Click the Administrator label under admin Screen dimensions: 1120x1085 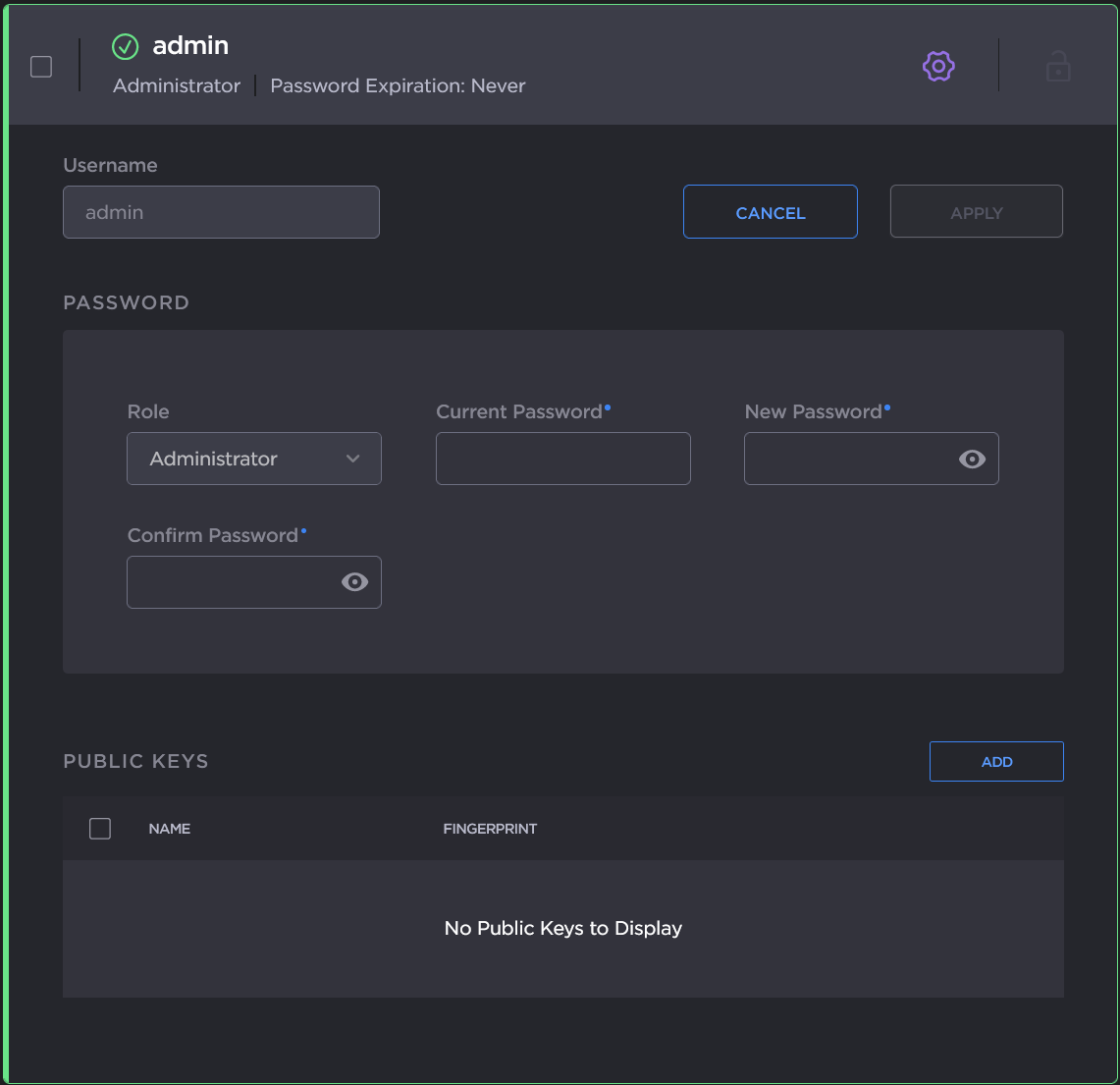coord(177,86)
